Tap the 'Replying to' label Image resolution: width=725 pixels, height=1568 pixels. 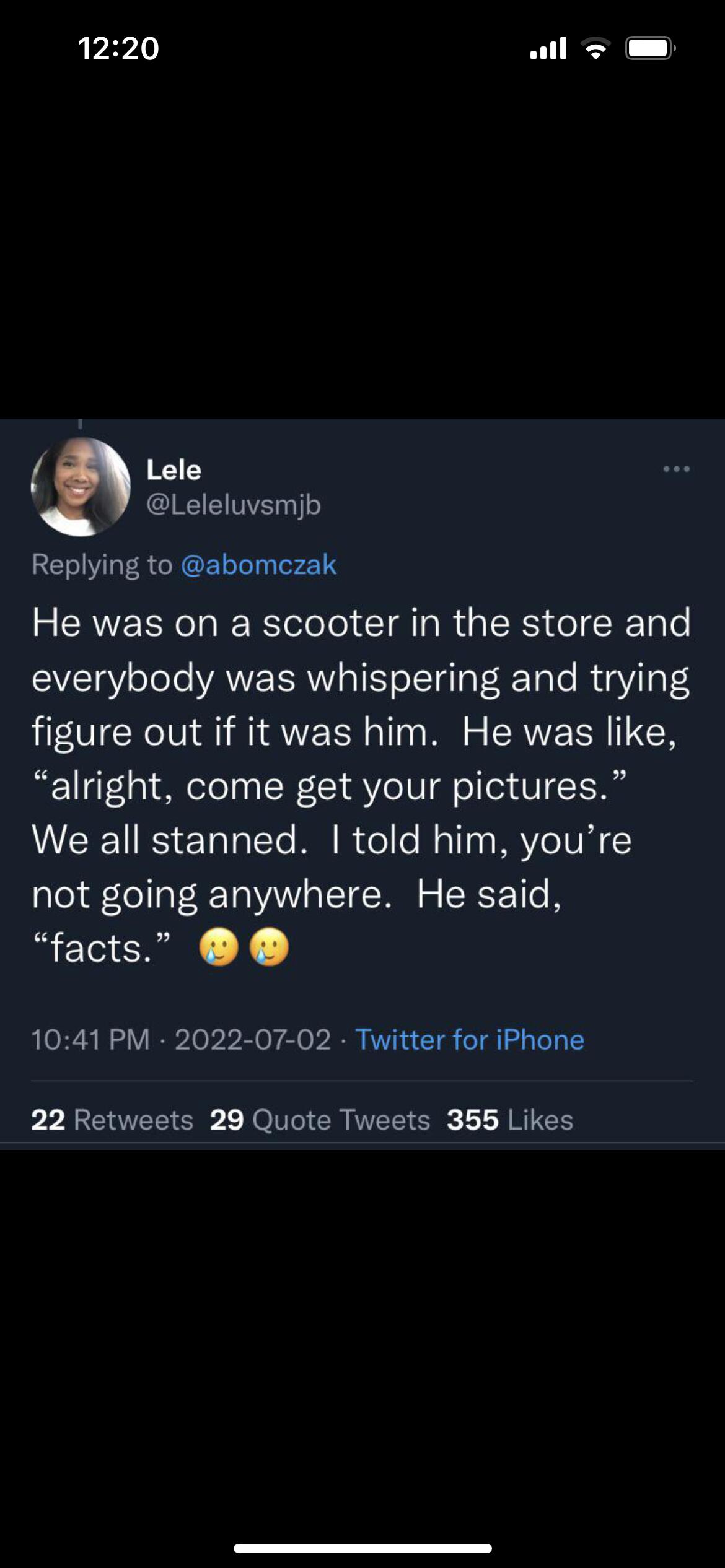[102, 565]
